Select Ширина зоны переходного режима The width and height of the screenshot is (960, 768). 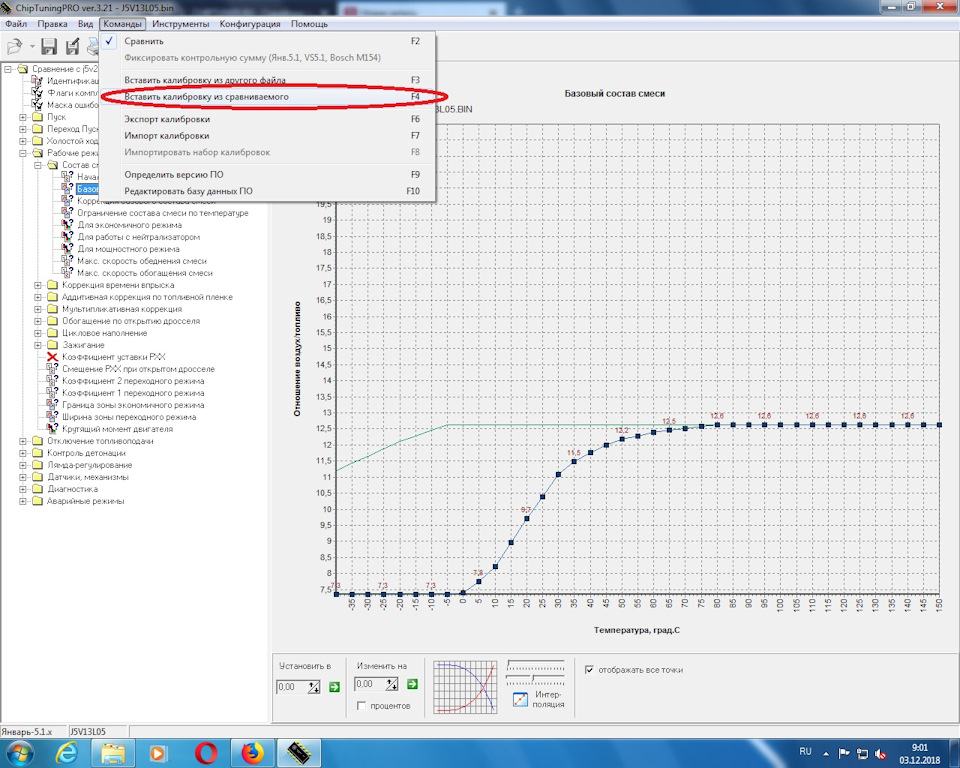pyautogui.click(x=129, y=417)
